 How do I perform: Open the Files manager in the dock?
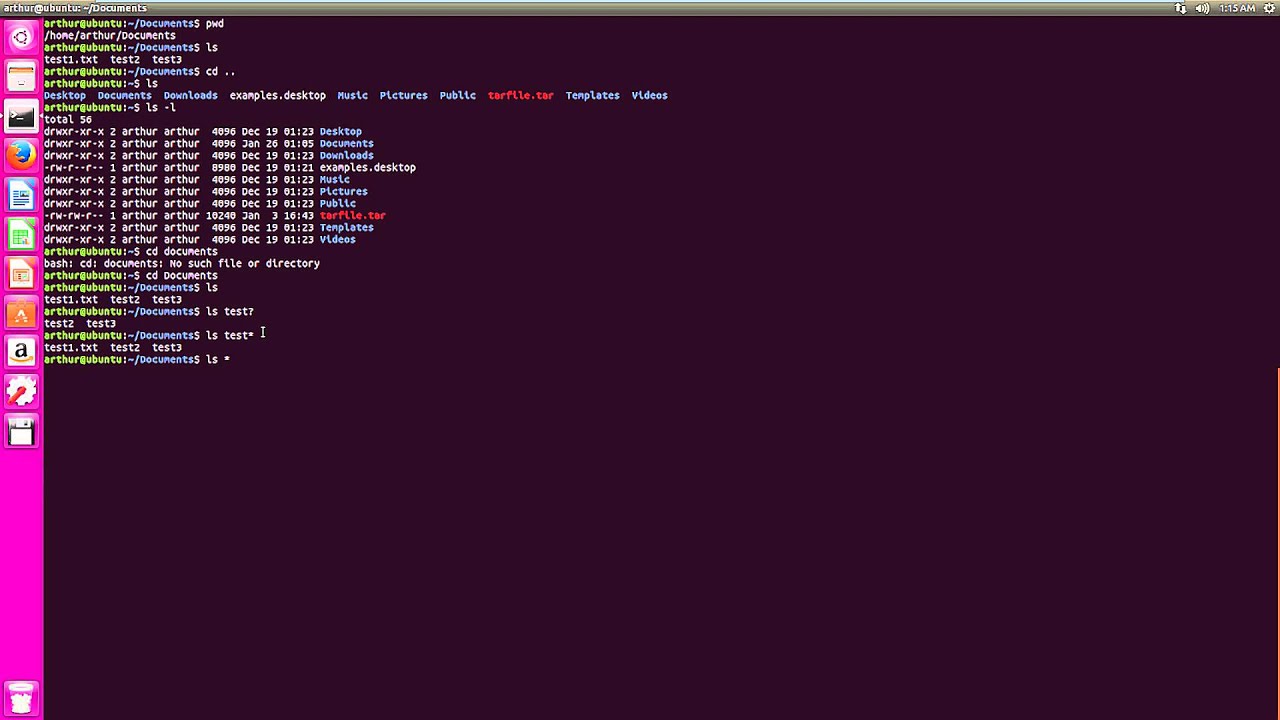[21, 77]
